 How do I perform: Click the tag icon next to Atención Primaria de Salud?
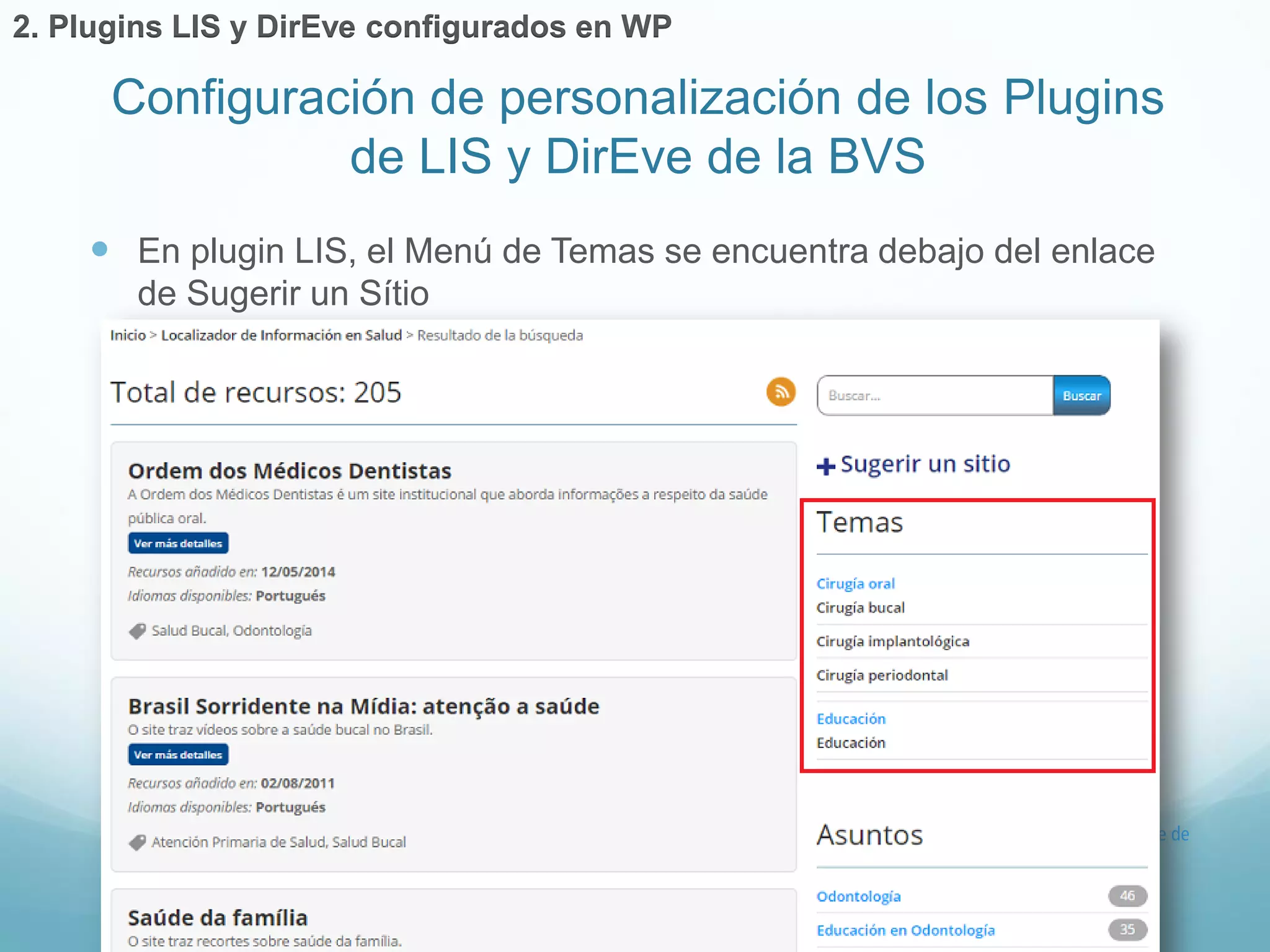pos(137,842)
